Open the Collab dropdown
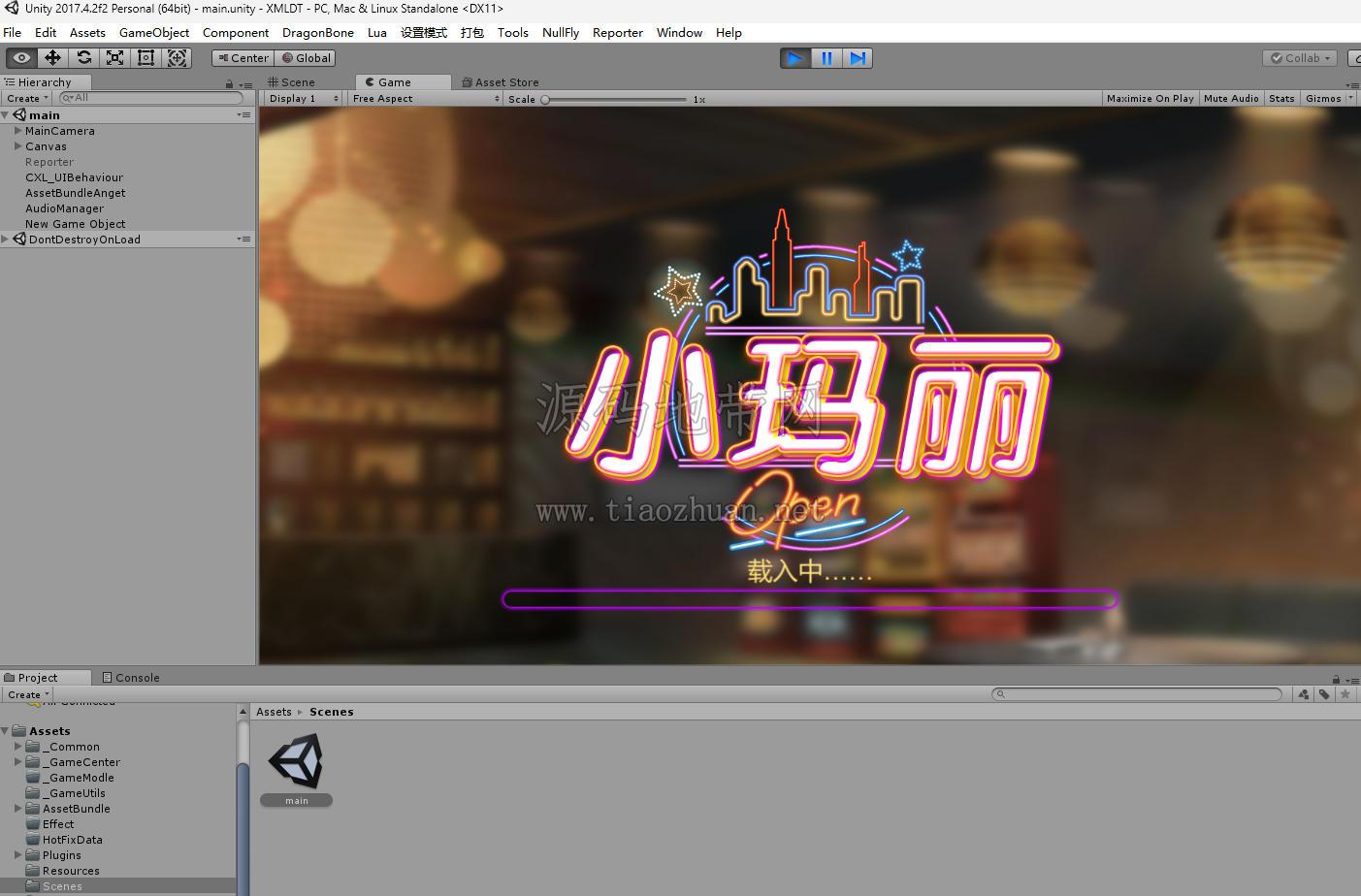 tap(1301, 58)
